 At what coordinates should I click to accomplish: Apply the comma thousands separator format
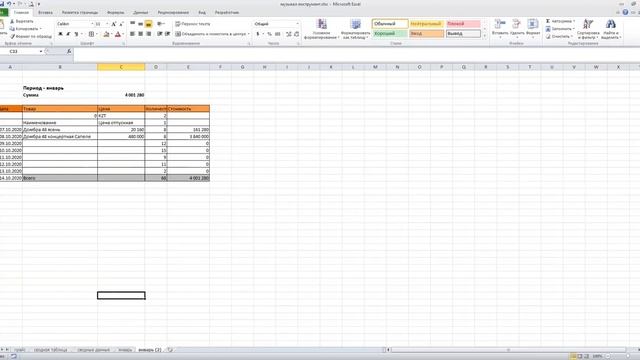pos(278,34)
